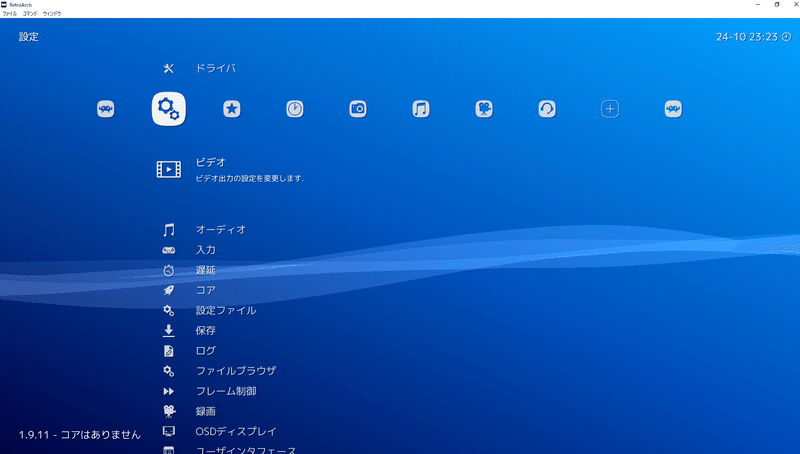Select the フレーム制御 entry

click(226, 391)
